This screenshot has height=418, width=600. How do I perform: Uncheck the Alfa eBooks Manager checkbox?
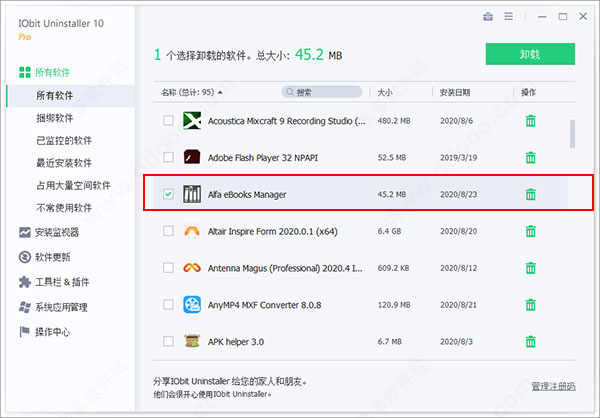(x=168, y=194)
